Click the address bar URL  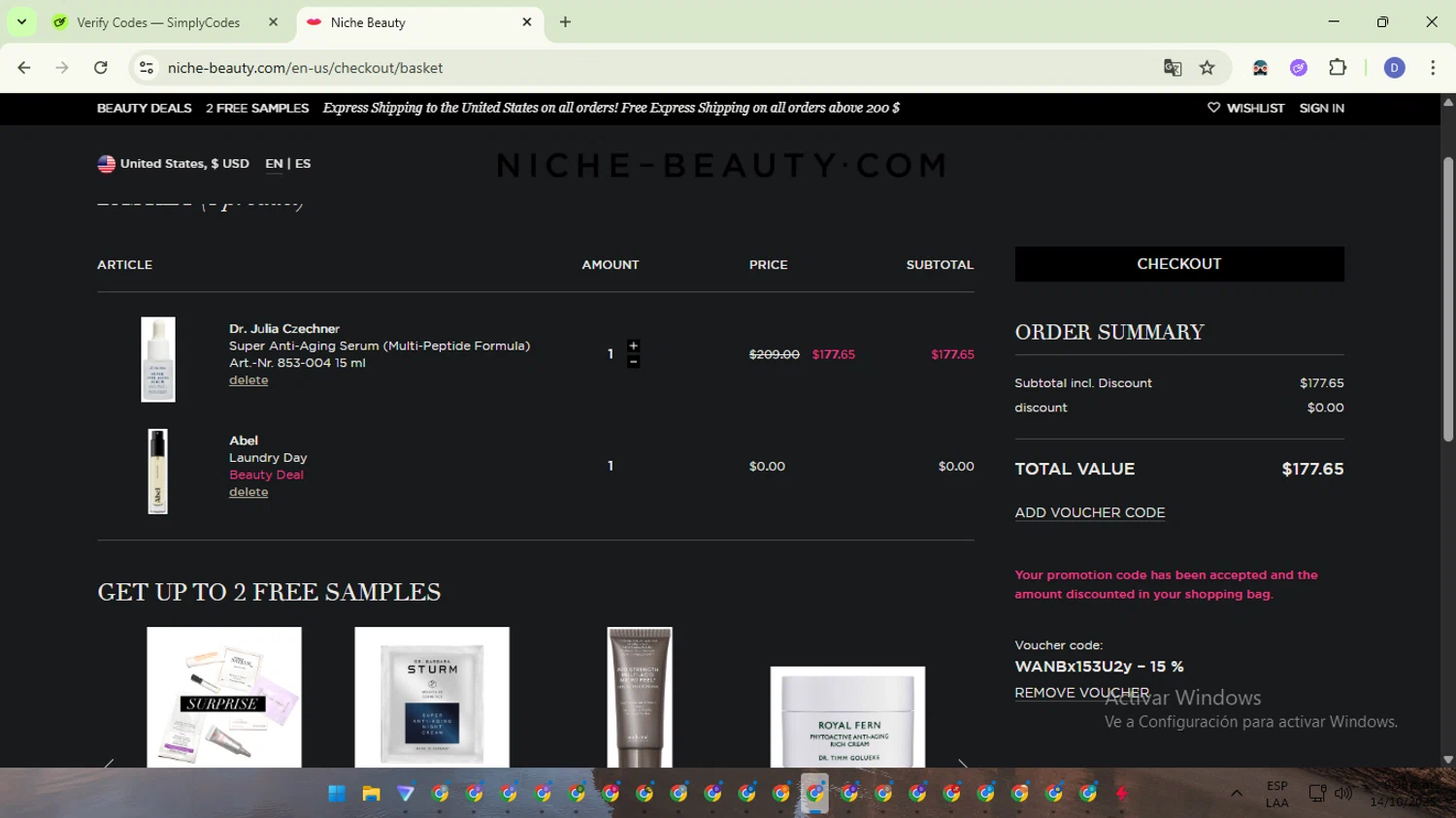305,68
